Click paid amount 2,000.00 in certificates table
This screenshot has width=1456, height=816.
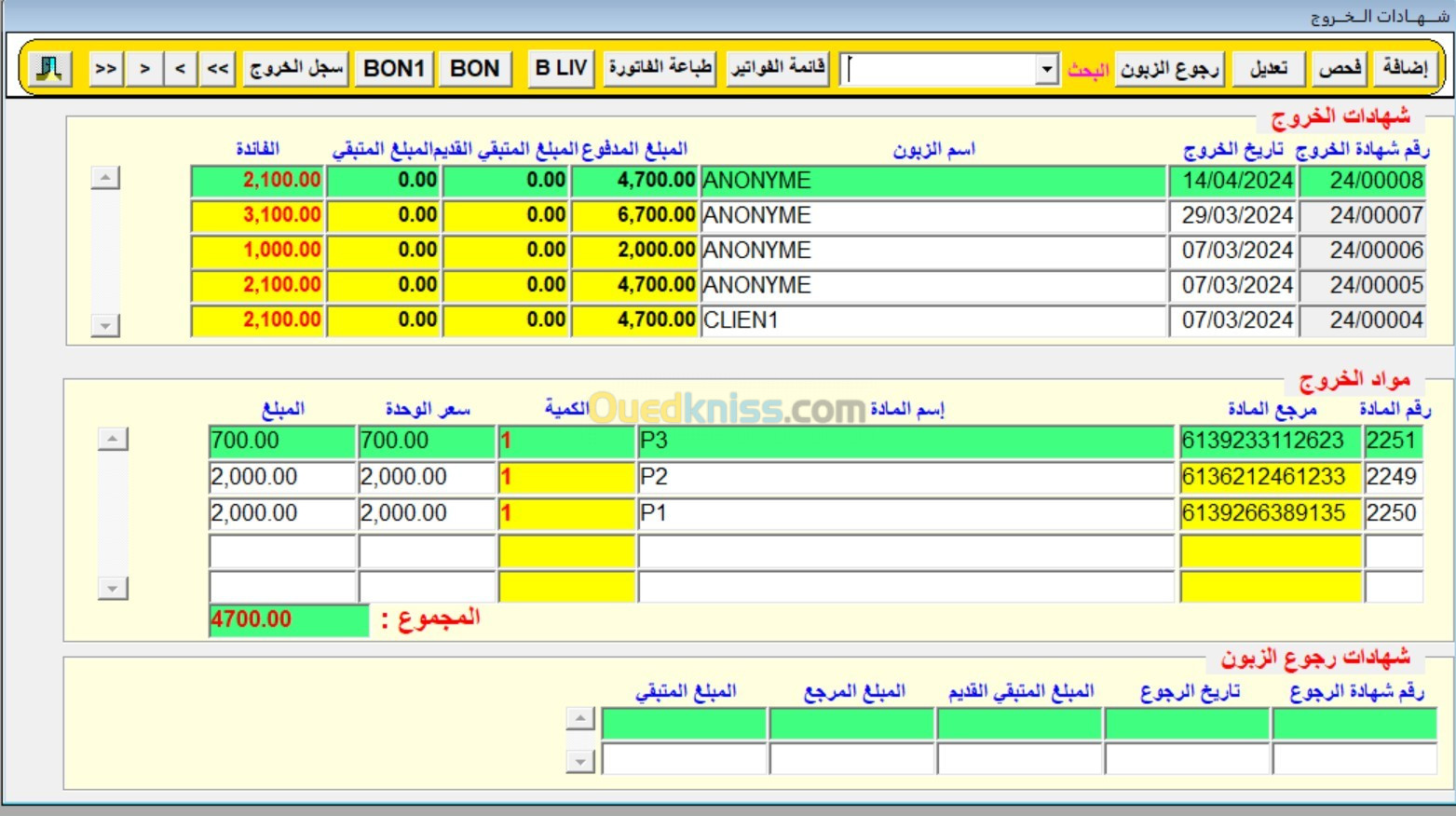(x=634, y=251)
